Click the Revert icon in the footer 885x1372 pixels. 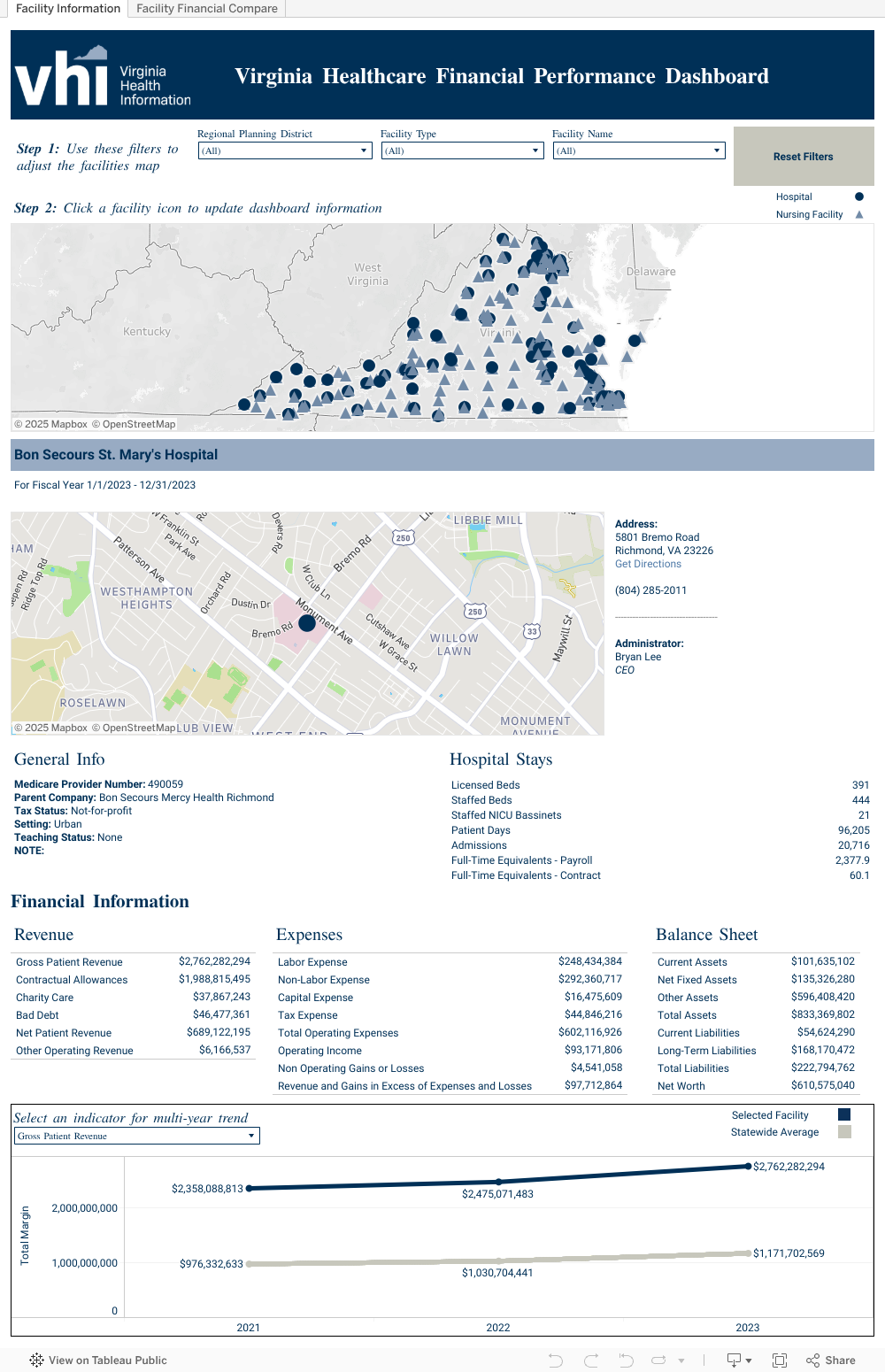pyautogui.click(x=626, y=1360)
